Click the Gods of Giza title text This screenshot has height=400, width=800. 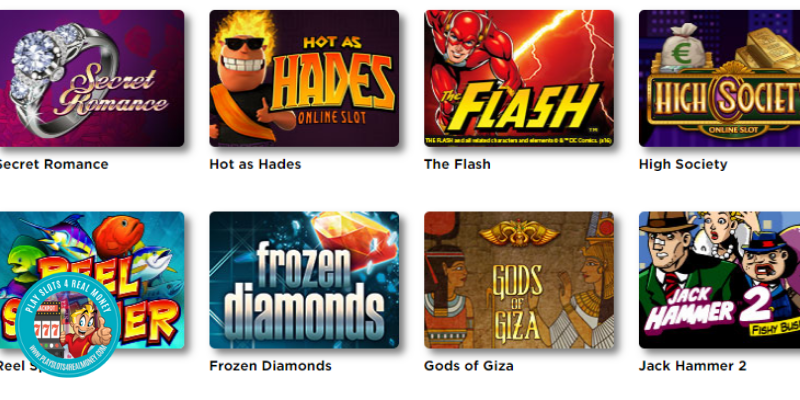click(x=468, y=366)
